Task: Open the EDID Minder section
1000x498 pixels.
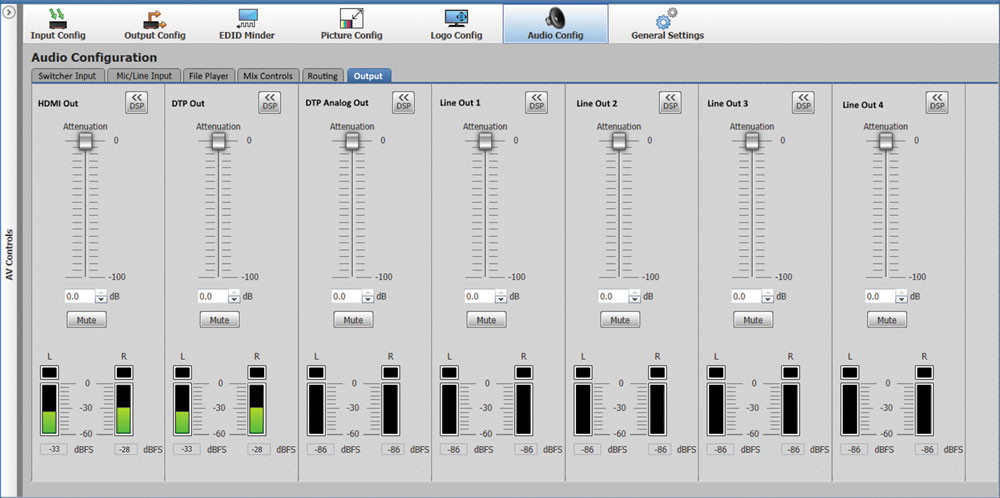Action: pyautogui.click(x=246, y=23)
